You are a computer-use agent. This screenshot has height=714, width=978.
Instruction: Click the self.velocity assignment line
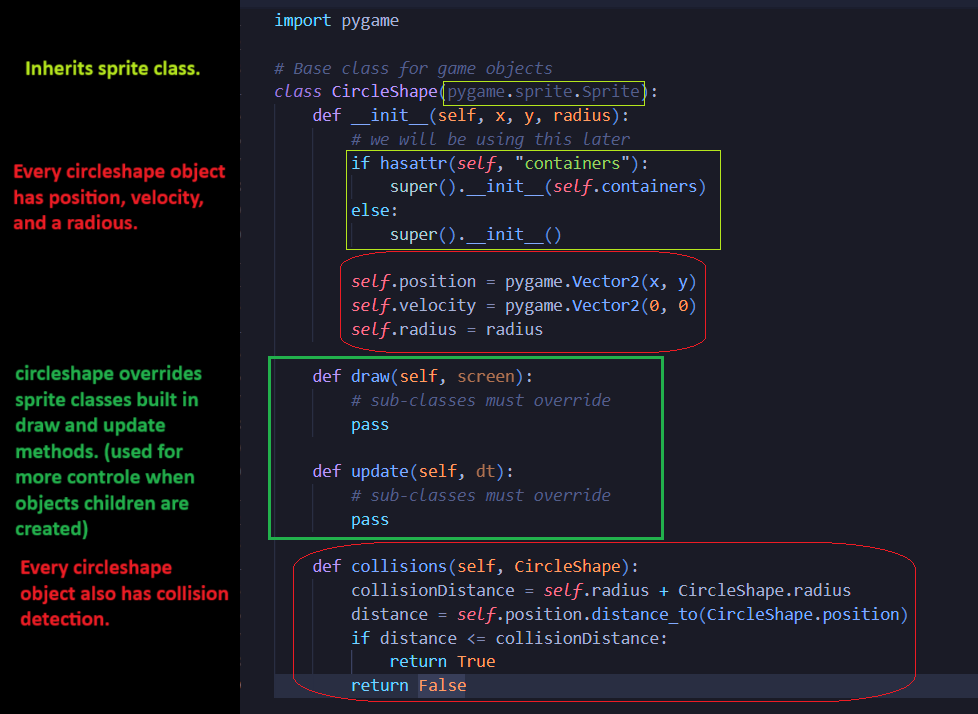coord(524,305)
